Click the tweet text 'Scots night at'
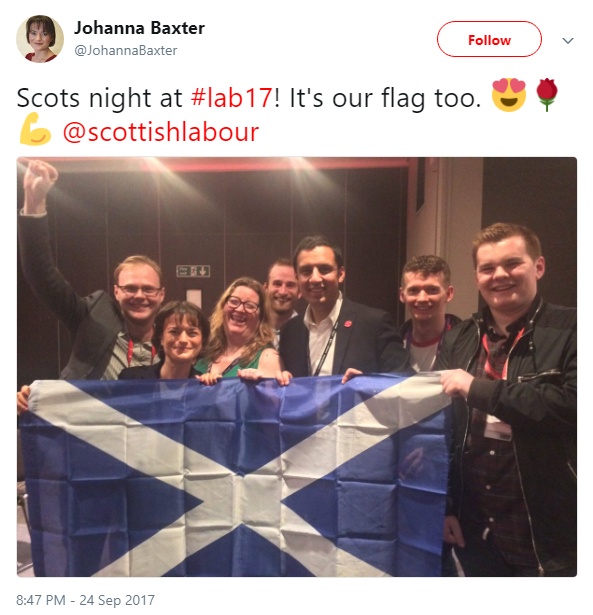 (x=100, y=97)
